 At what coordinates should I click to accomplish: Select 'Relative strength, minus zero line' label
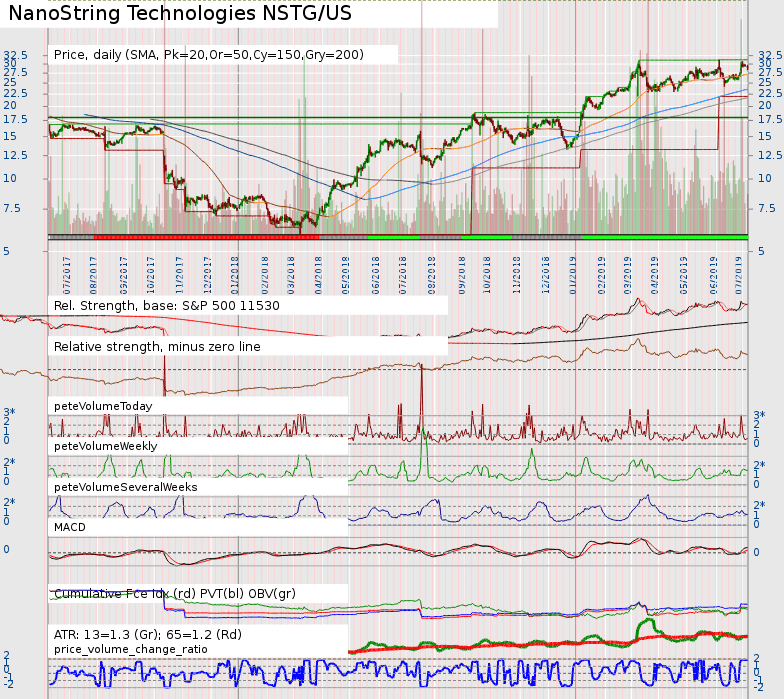click(x=157, y=346)
